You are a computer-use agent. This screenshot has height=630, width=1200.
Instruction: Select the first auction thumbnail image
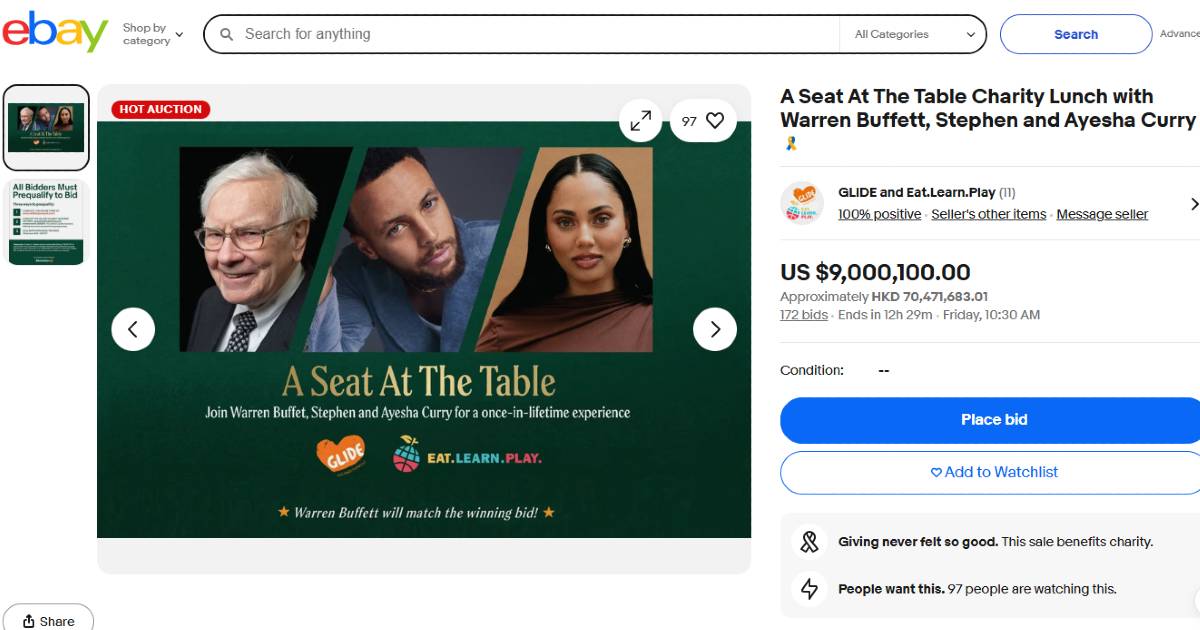pos(46,128)
